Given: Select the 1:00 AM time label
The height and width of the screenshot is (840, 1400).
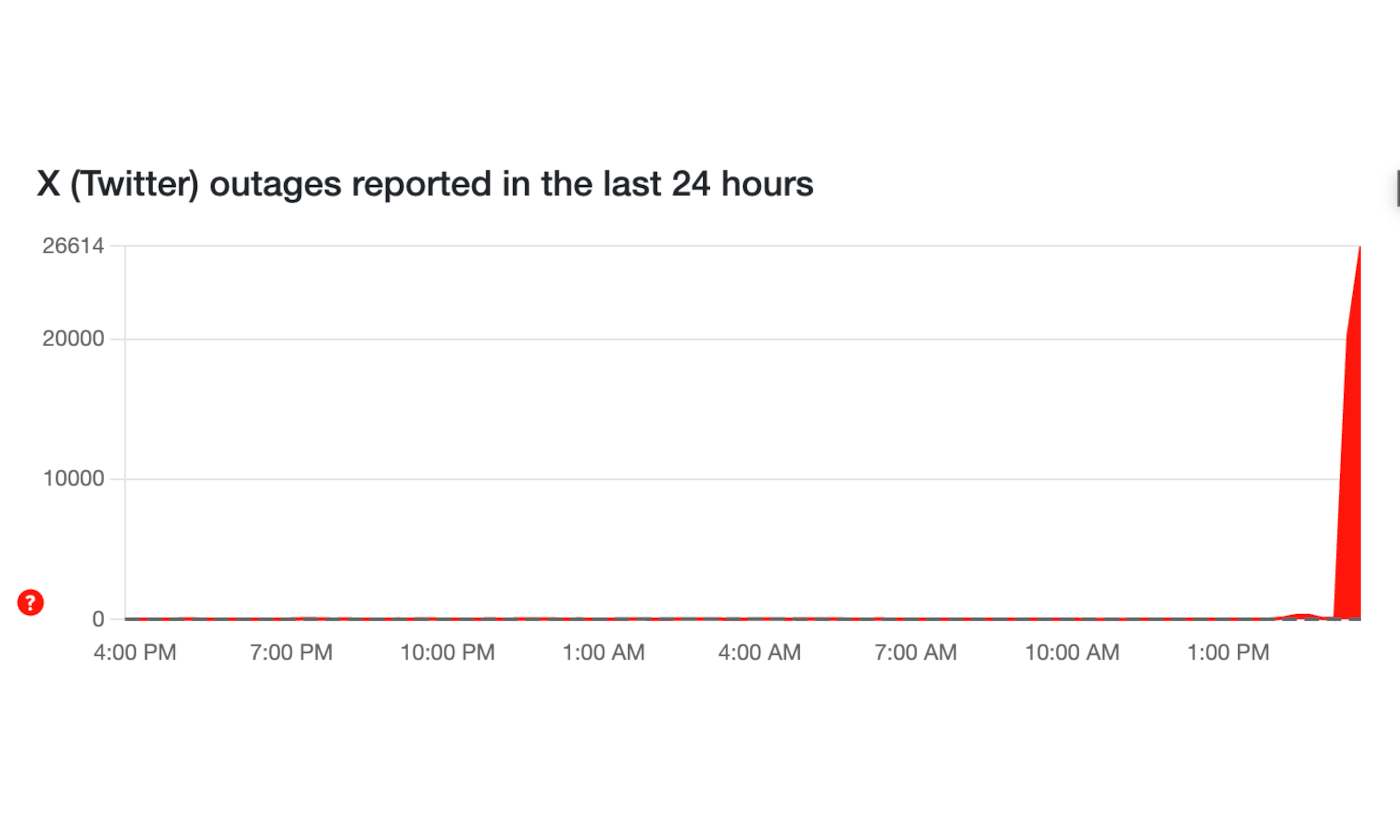Looking at the screenshot, I should pos(603,653).
